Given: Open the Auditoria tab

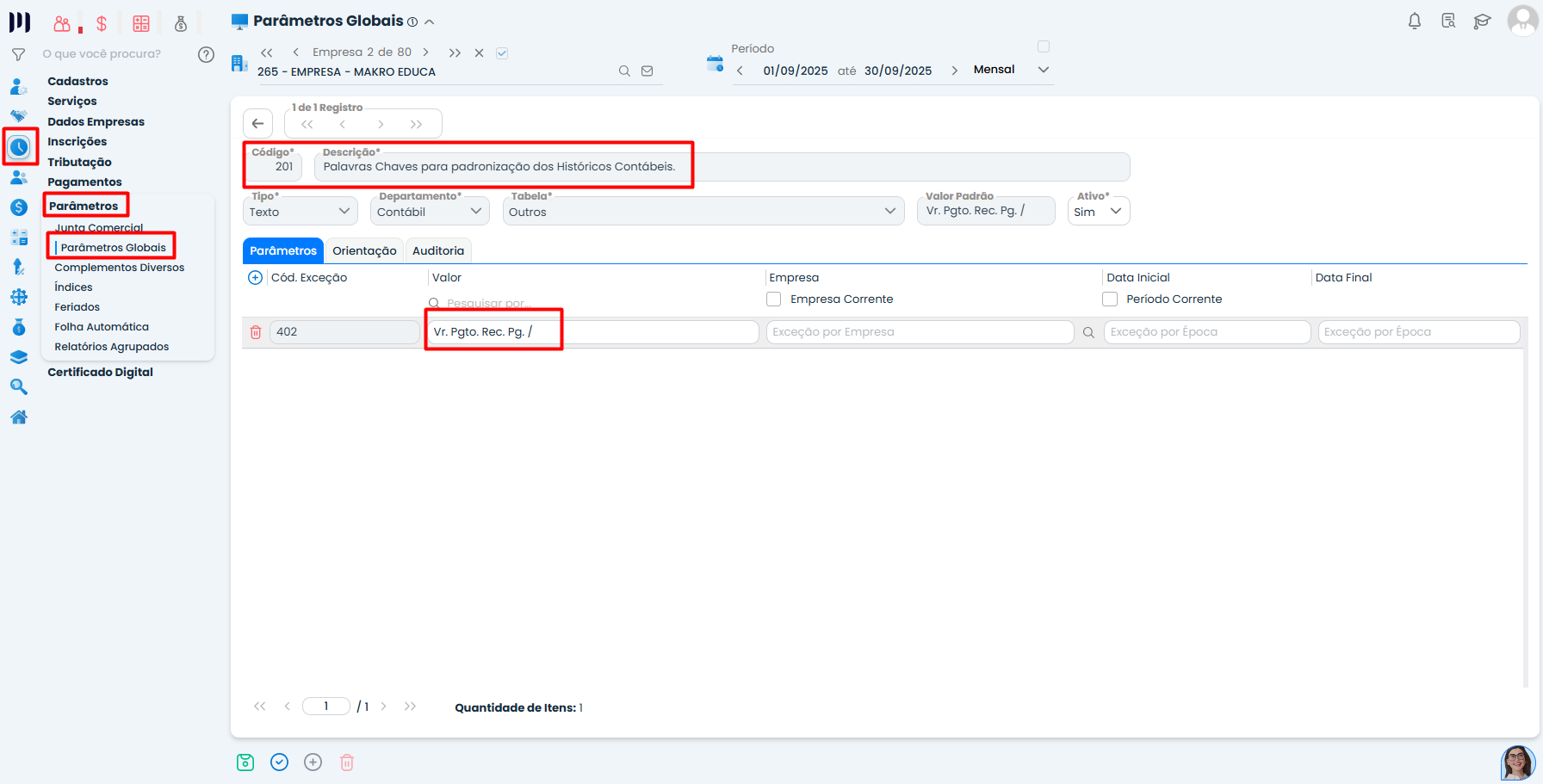Looking at the screenshot, I should click(x=437, y=251).
